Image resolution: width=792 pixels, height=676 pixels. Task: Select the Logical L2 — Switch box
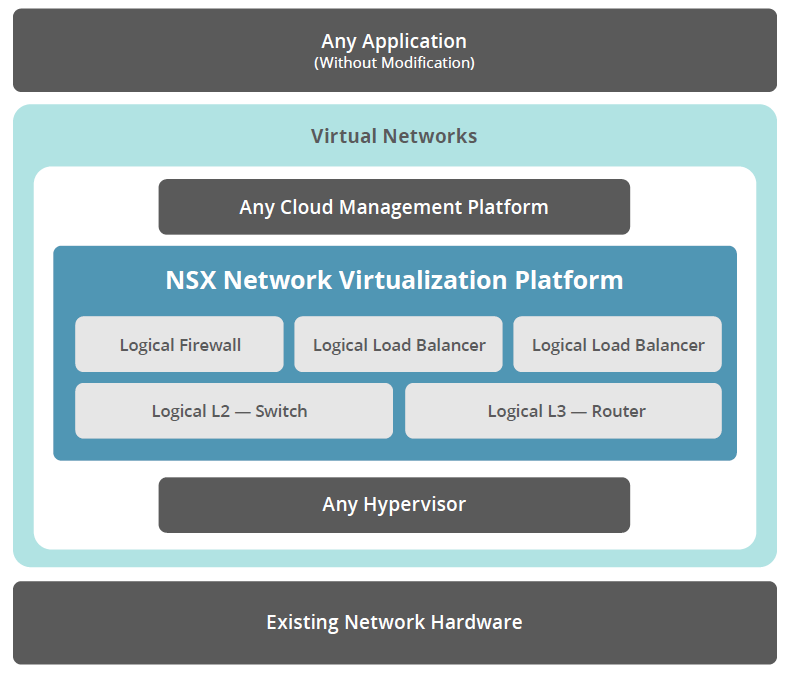tap(234, 411)
